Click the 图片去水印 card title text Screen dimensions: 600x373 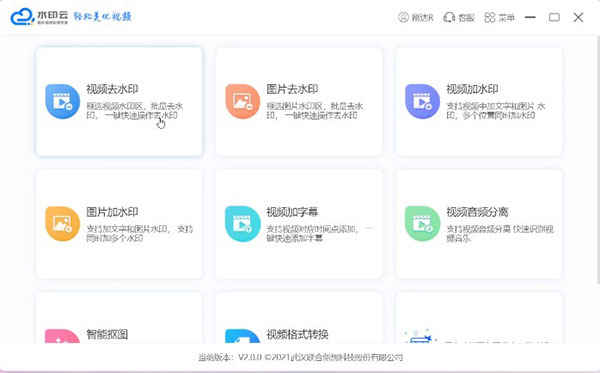coord(292,89)
